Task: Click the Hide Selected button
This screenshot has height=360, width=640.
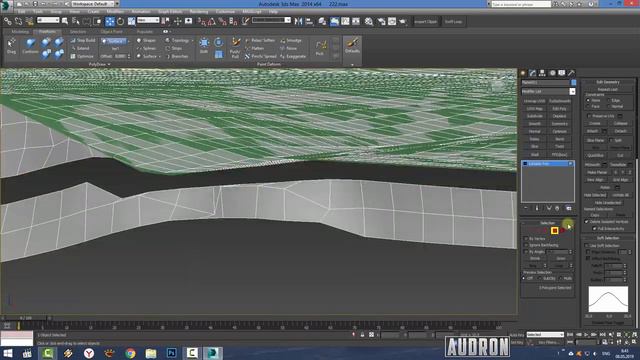Action: [595, 195]
